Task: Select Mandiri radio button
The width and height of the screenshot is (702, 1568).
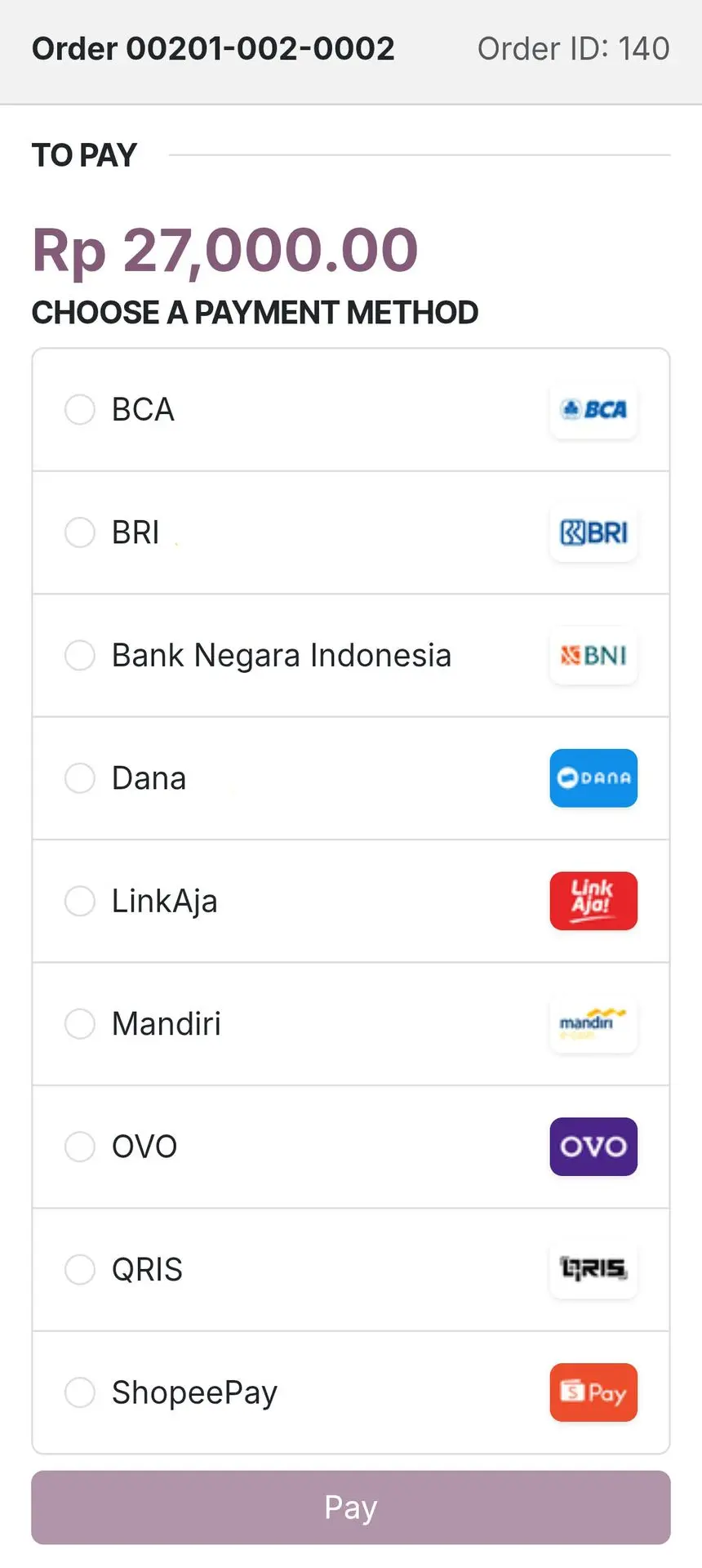Action: point(80,1024)
